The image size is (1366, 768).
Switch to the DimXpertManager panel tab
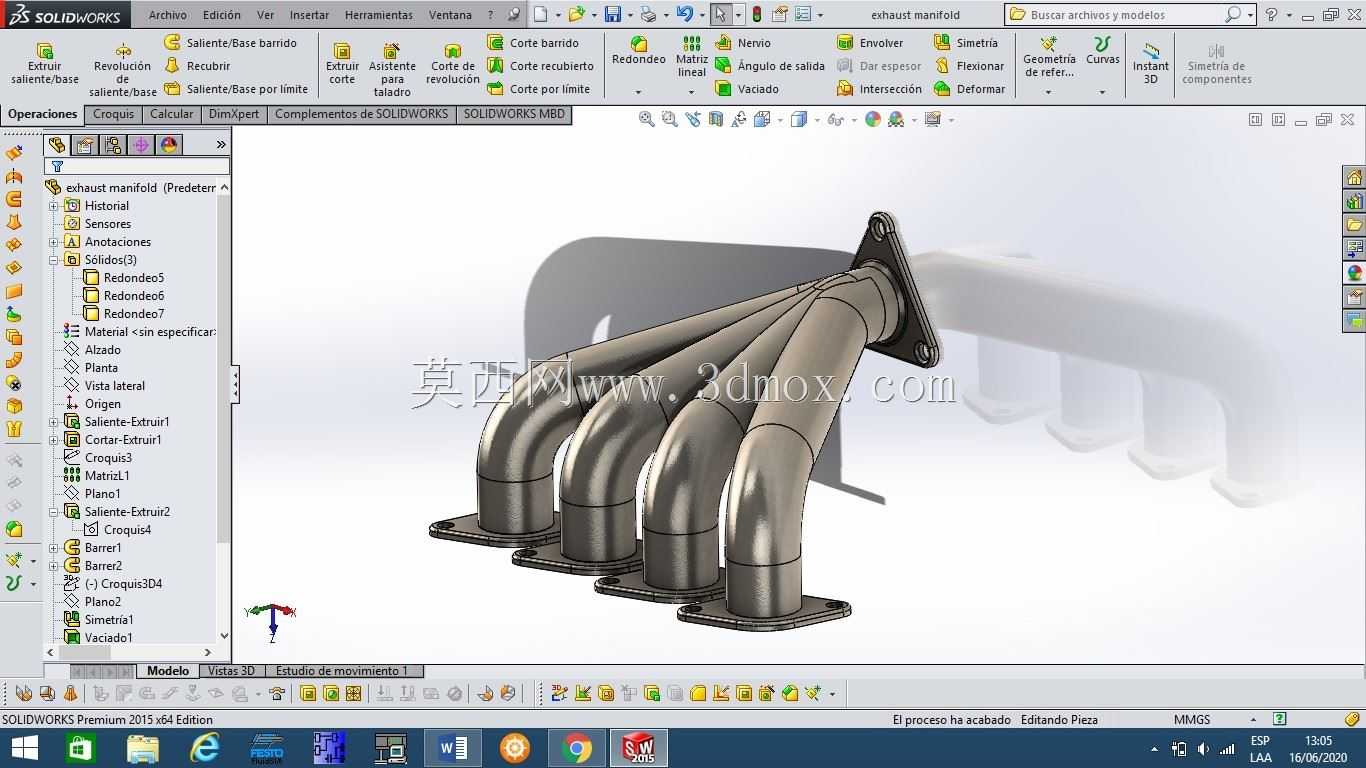(141, 145)
